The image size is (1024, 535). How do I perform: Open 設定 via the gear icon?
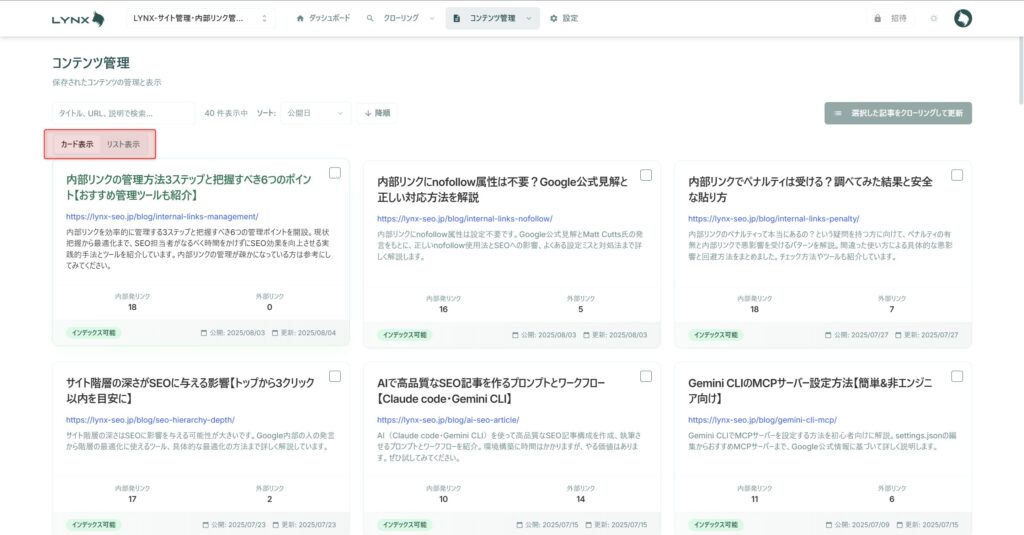tap(554, 18)
